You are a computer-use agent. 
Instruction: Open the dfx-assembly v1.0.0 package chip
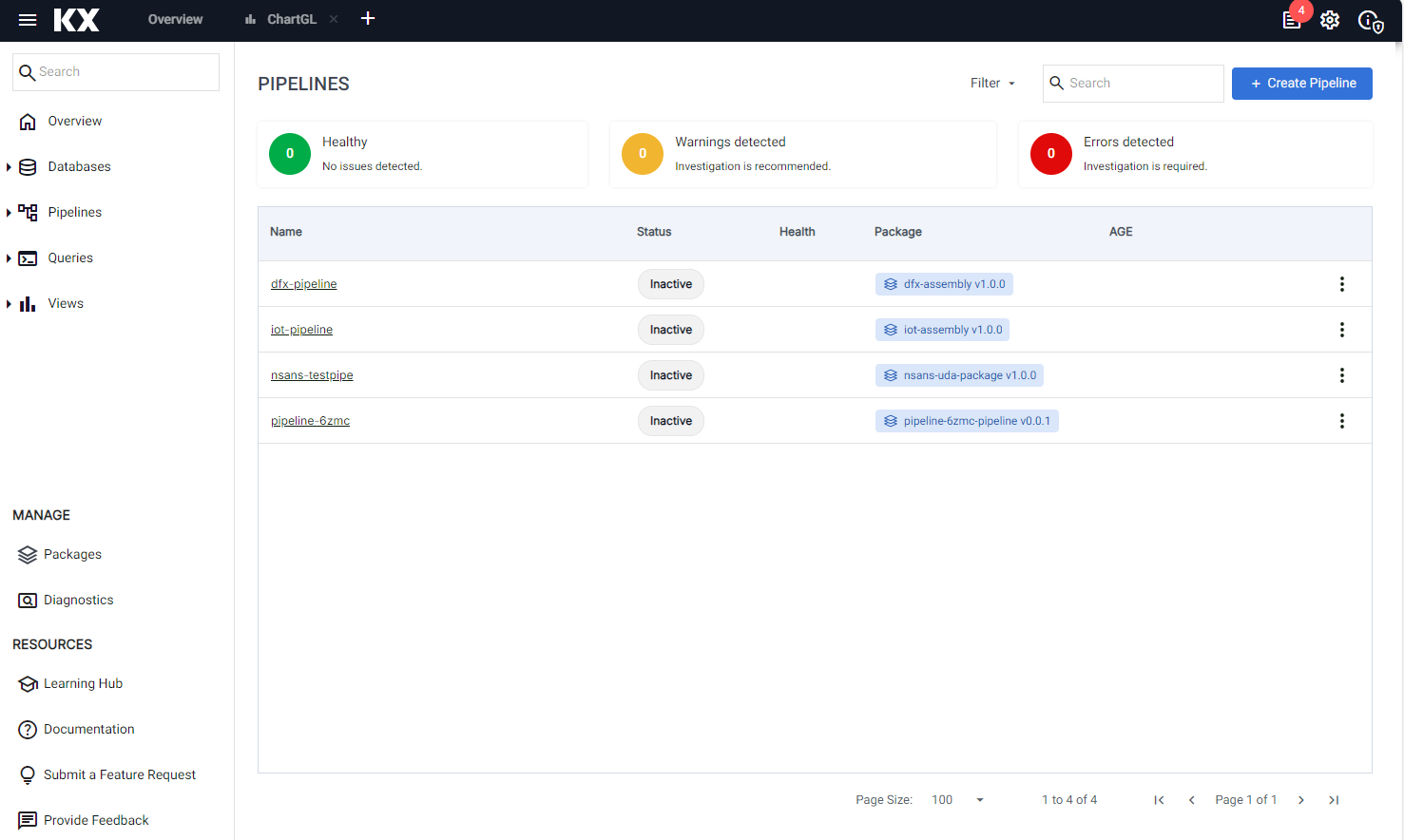pos(944,284)
